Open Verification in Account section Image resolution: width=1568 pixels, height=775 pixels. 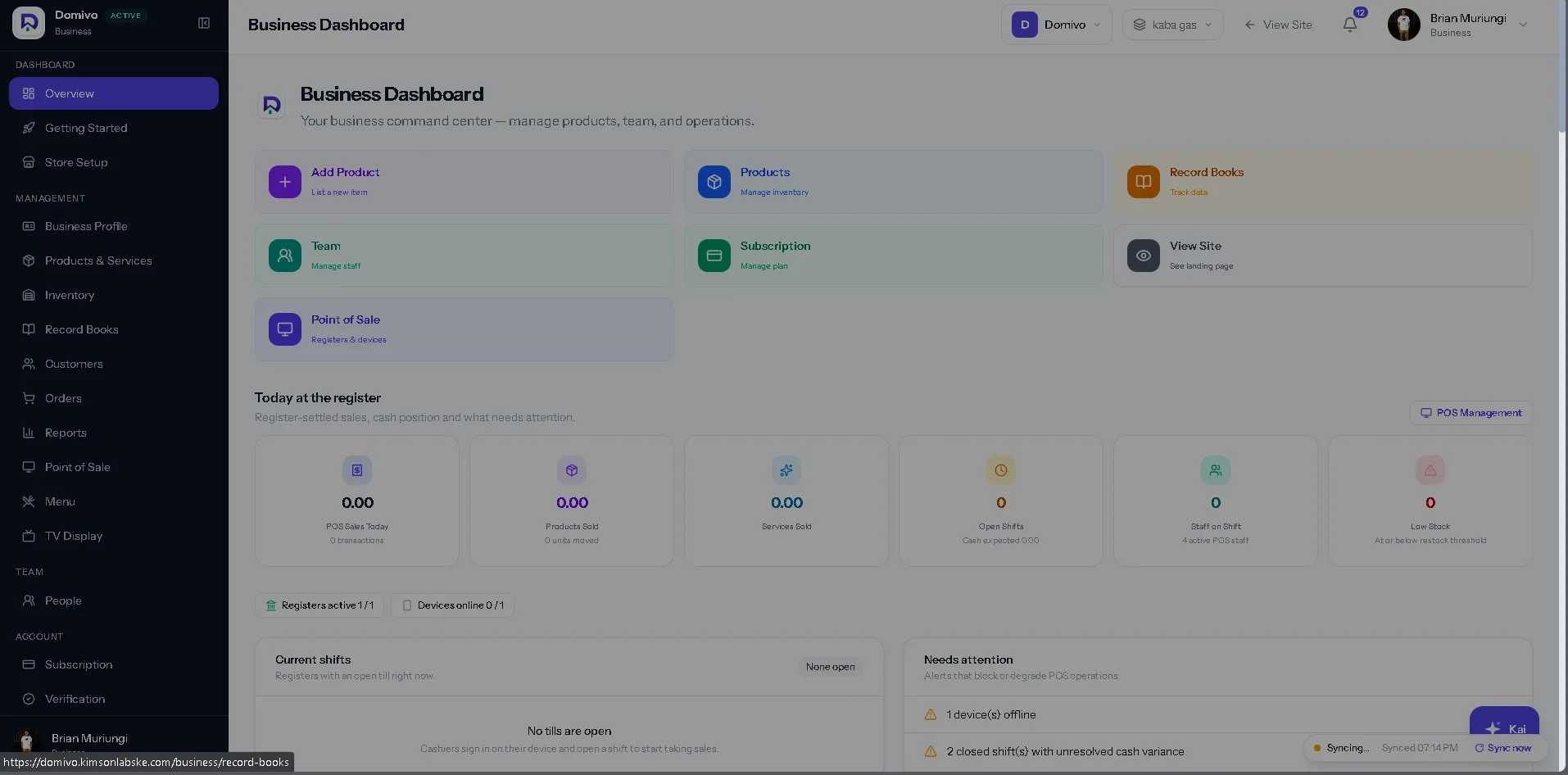coord(114,699)
